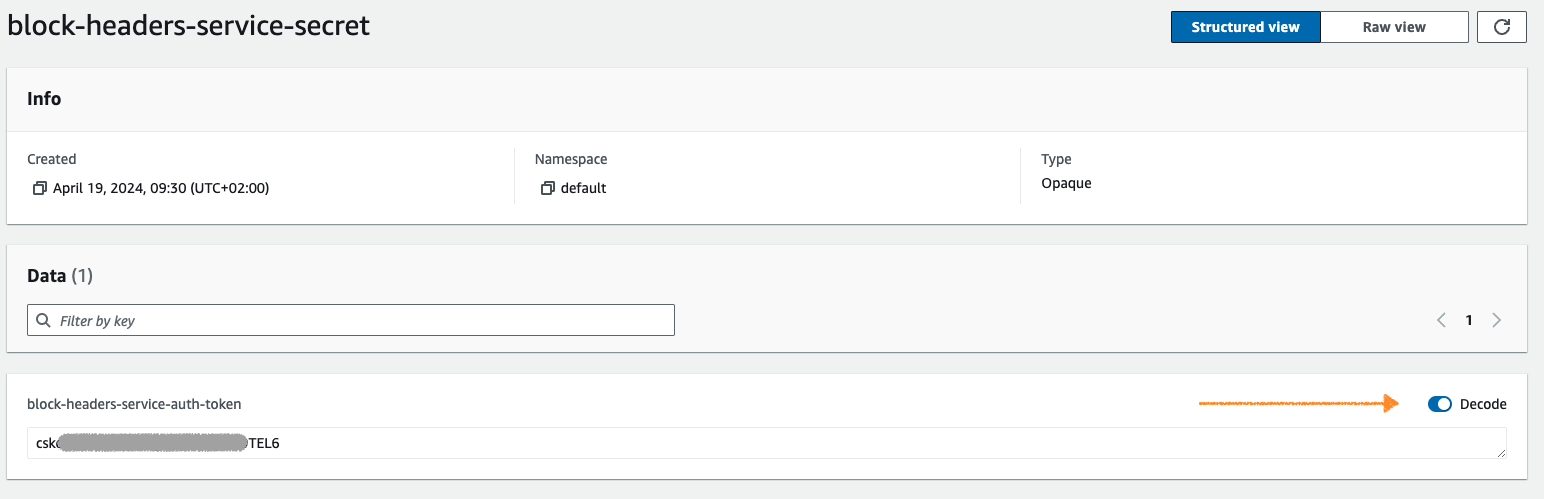The height and width of the screenshot is (499, 1544).
Task: Click inside the auth token value box
Action: (767, 443)
